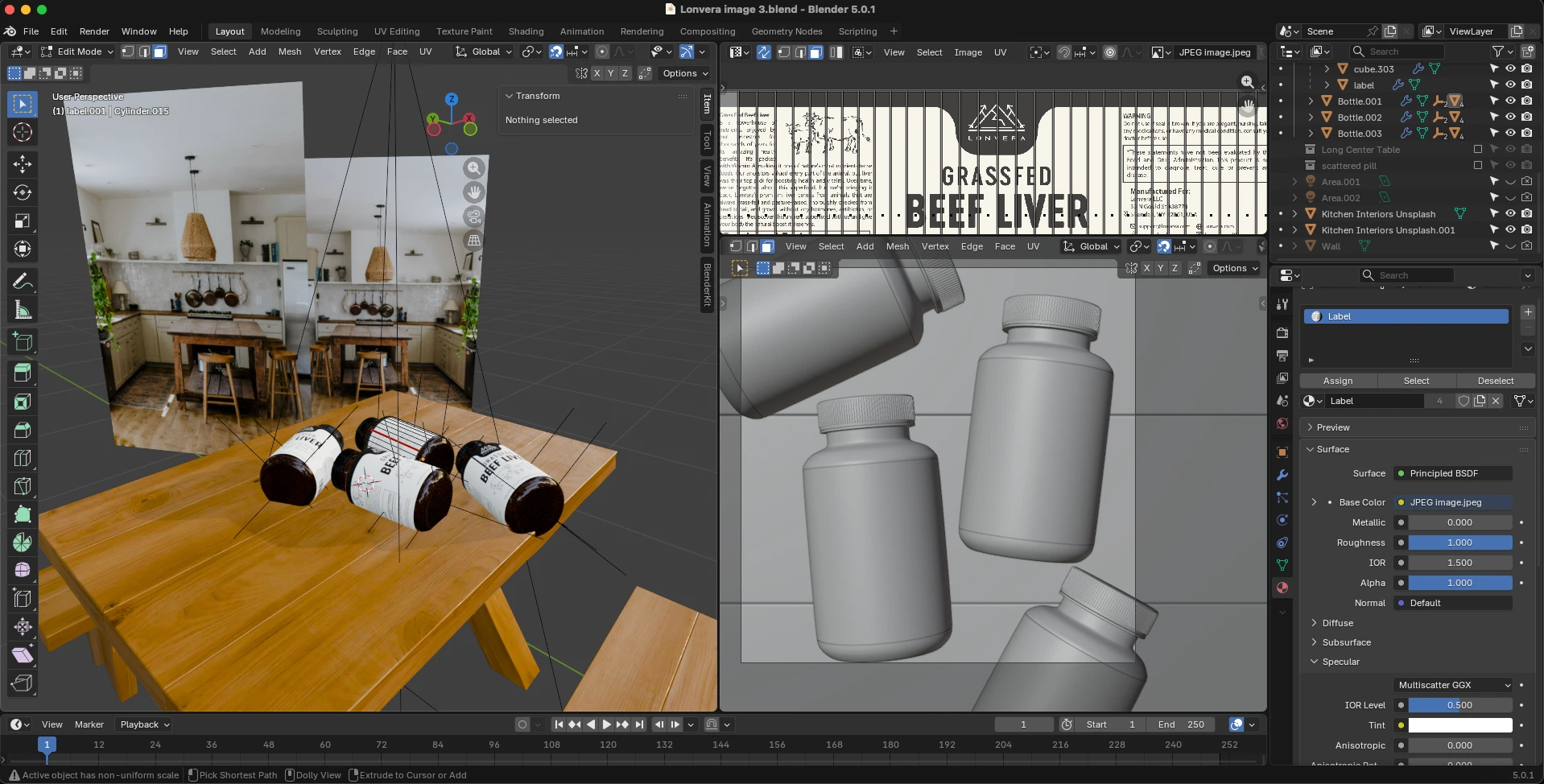Toggle camera view icon in viewport
Viewport: 1544px width, 784px height.
click(x=474, y=217)
